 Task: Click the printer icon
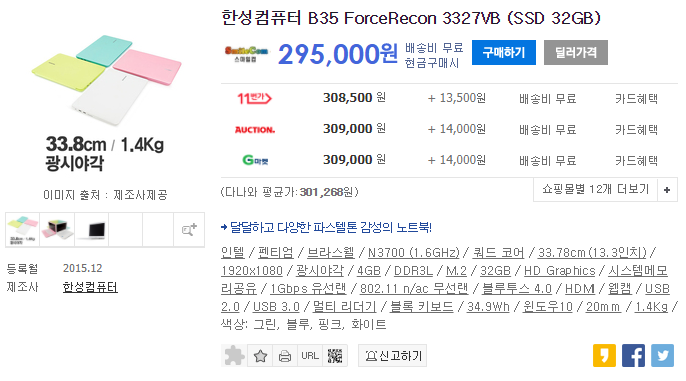pyautogui.click(x=285, y=356)
